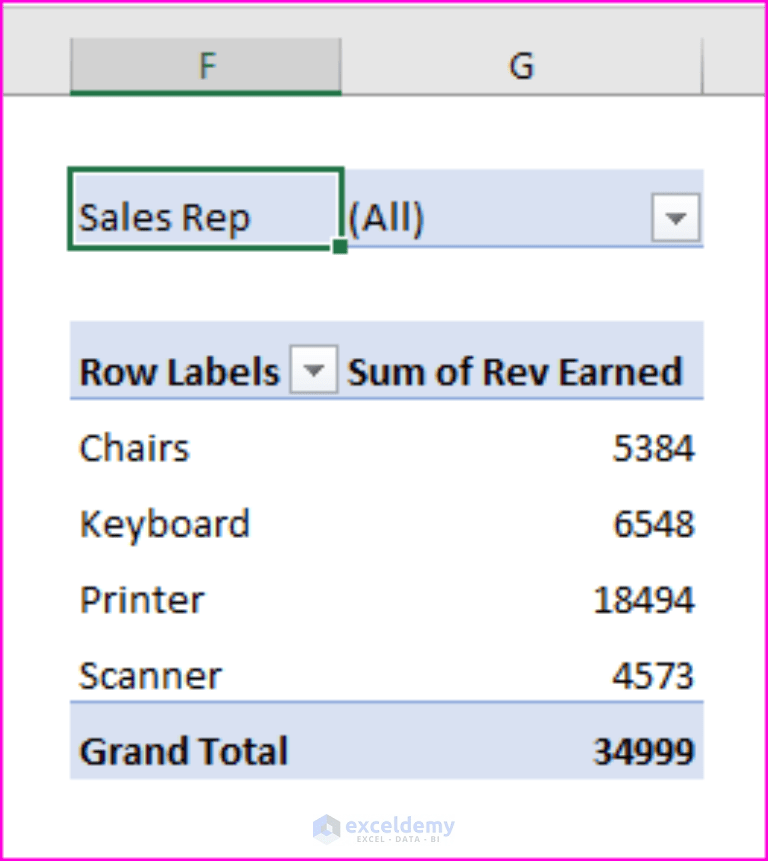Select the column G header
The image size is (768, 861).
[521, 64]
